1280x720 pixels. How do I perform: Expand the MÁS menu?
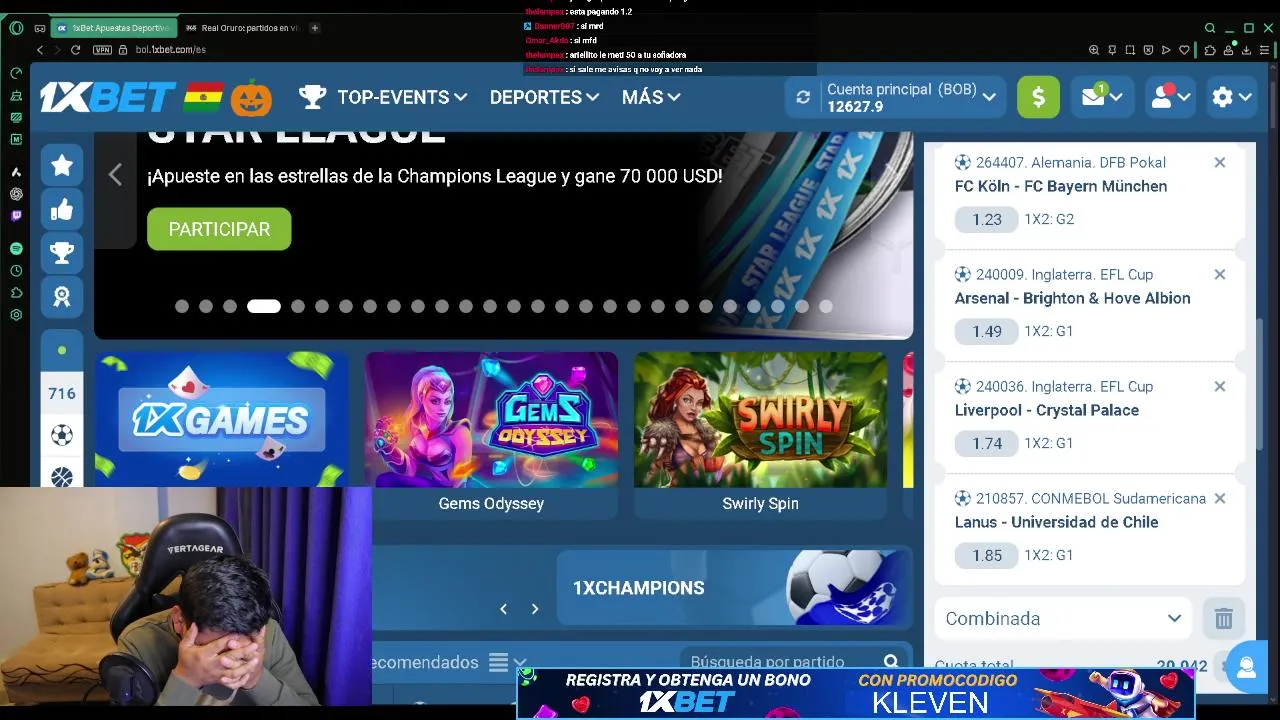[651, 97]
